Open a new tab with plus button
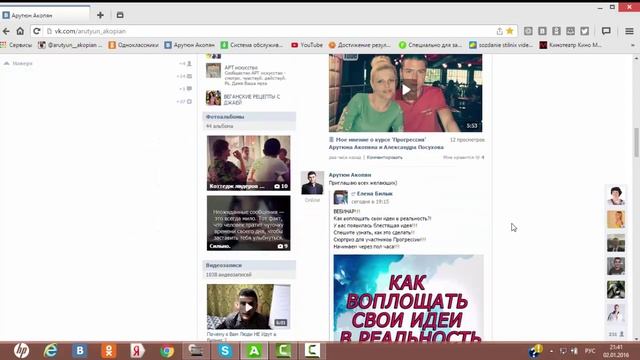This screenshot has height=360, width=640. tap(100, 15)
